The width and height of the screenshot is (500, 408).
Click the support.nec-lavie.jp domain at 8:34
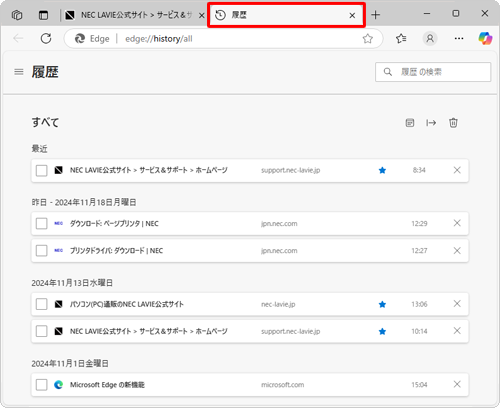tap(290, 170)
